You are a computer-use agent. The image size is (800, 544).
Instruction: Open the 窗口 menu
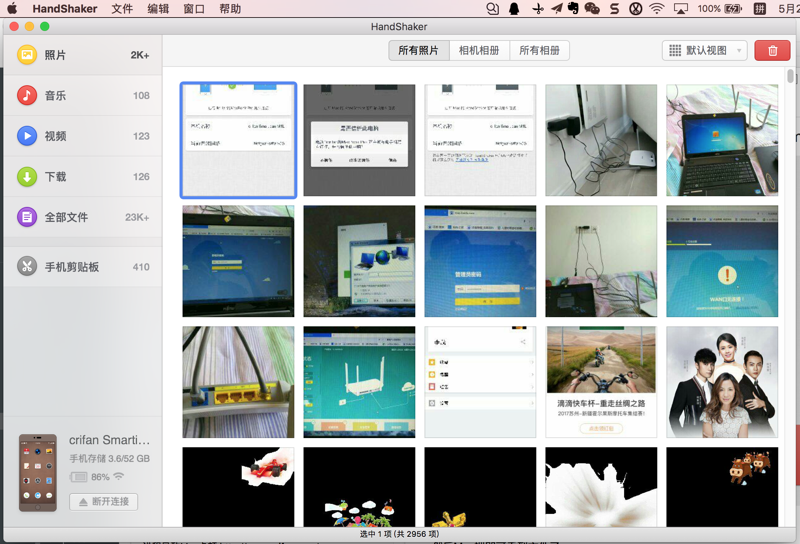click(x=194, y=9)
